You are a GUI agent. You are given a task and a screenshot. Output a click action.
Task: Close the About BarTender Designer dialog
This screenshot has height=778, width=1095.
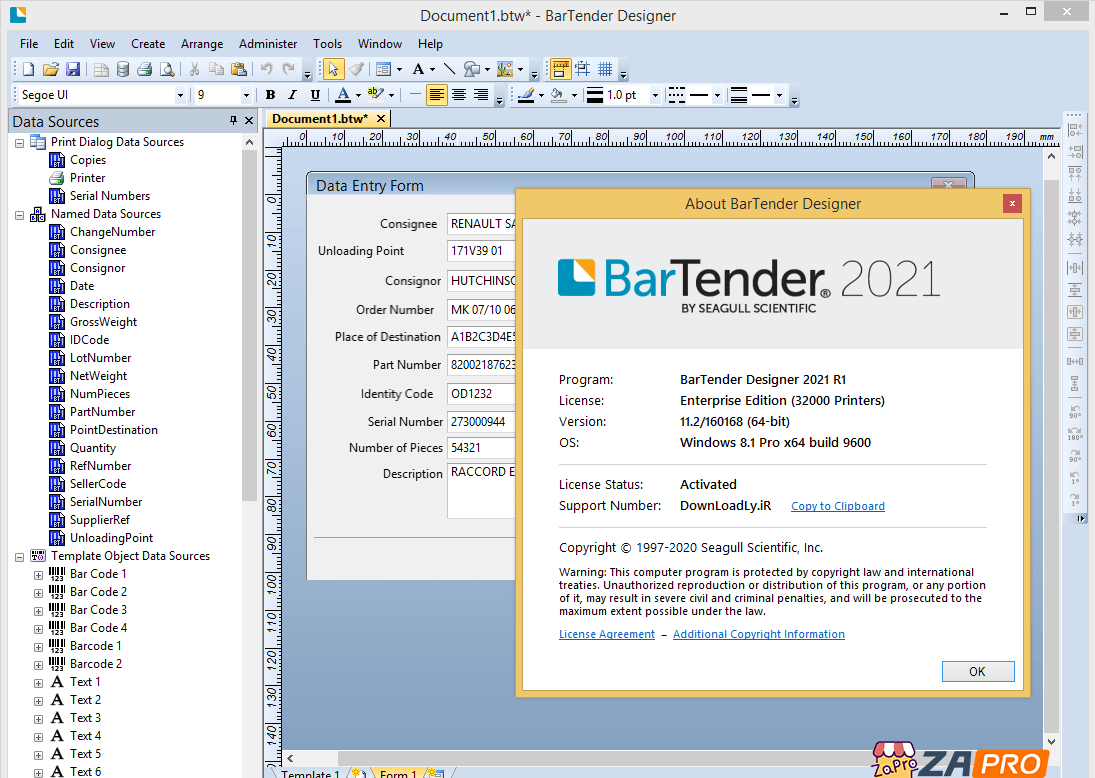(x=1012, y=203)
